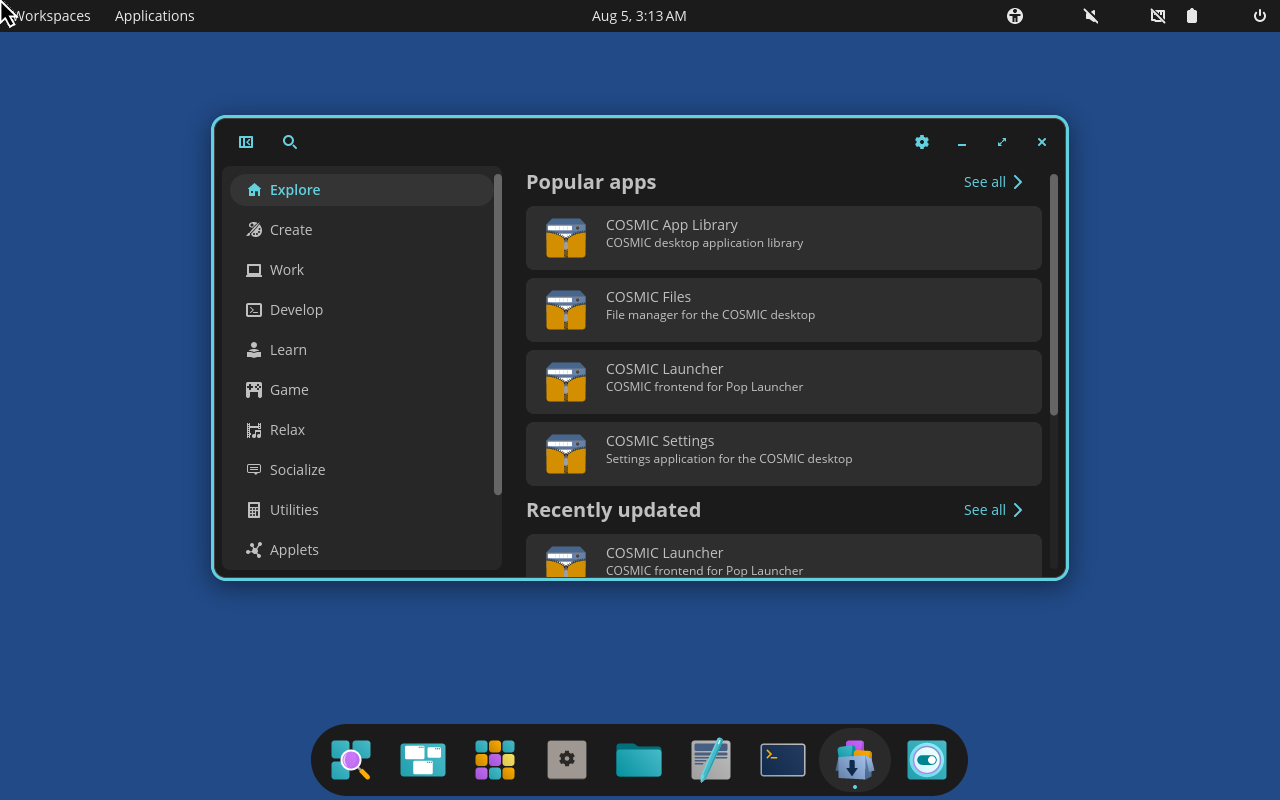Open the Work category
The height and width of the screenshot is (800, 1280).
(361, 270)
